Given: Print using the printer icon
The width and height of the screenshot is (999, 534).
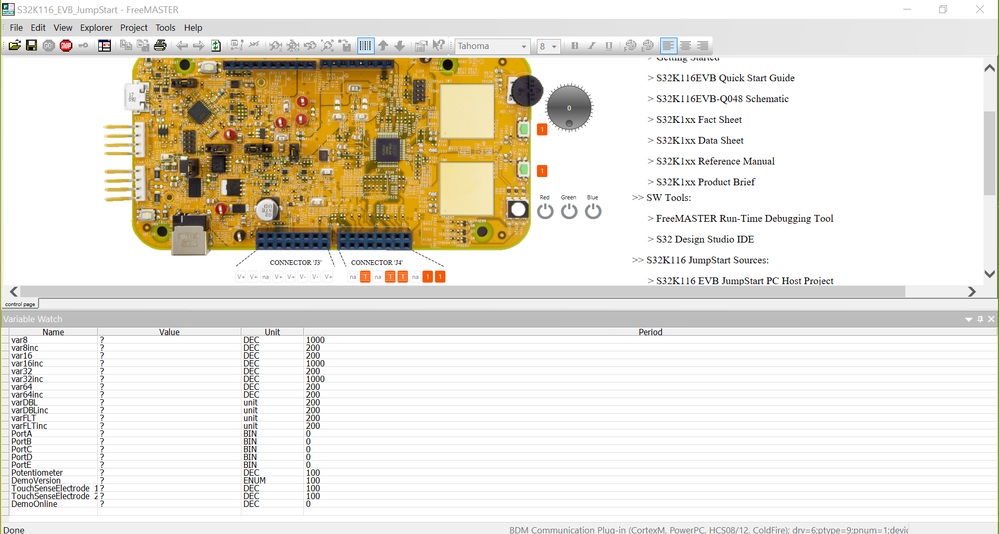Looking at the screenshot, I should [161, 46].
